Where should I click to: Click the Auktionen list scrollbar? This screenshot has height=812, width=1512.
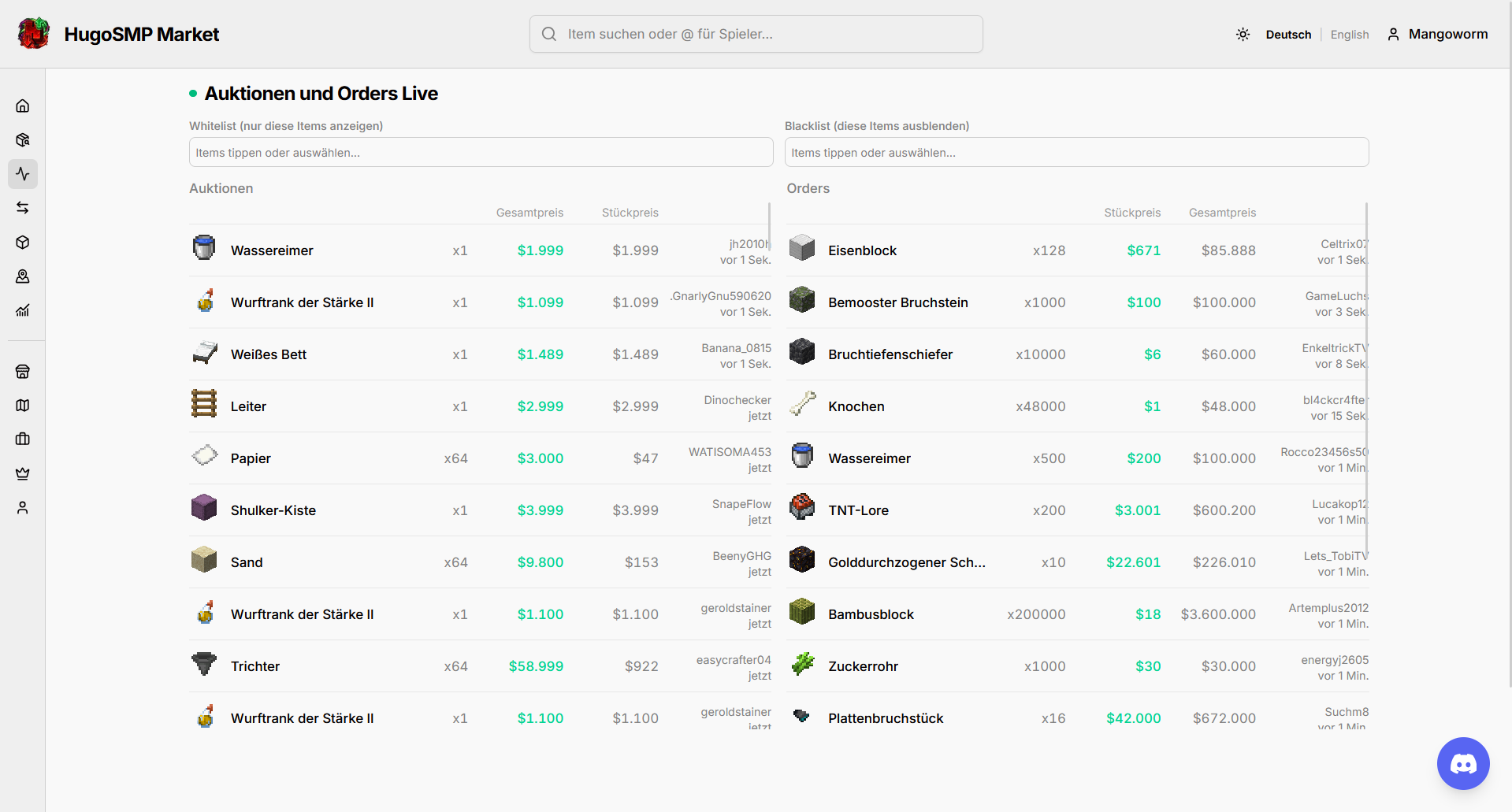coord(770,227)
